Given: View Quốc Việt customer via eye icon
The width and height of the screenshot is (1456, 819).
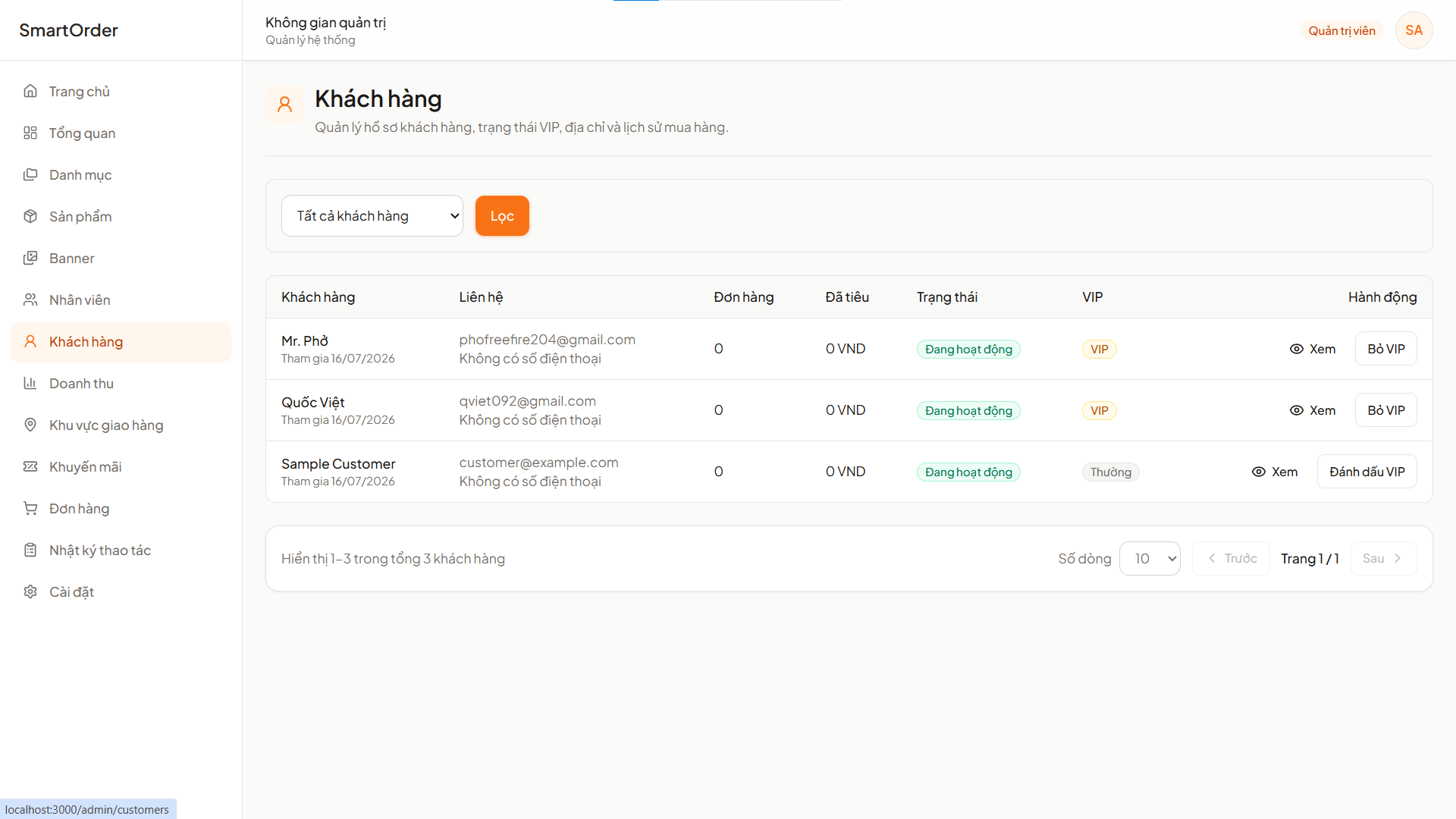Looking at the screenshot, I should (1297, 410).
